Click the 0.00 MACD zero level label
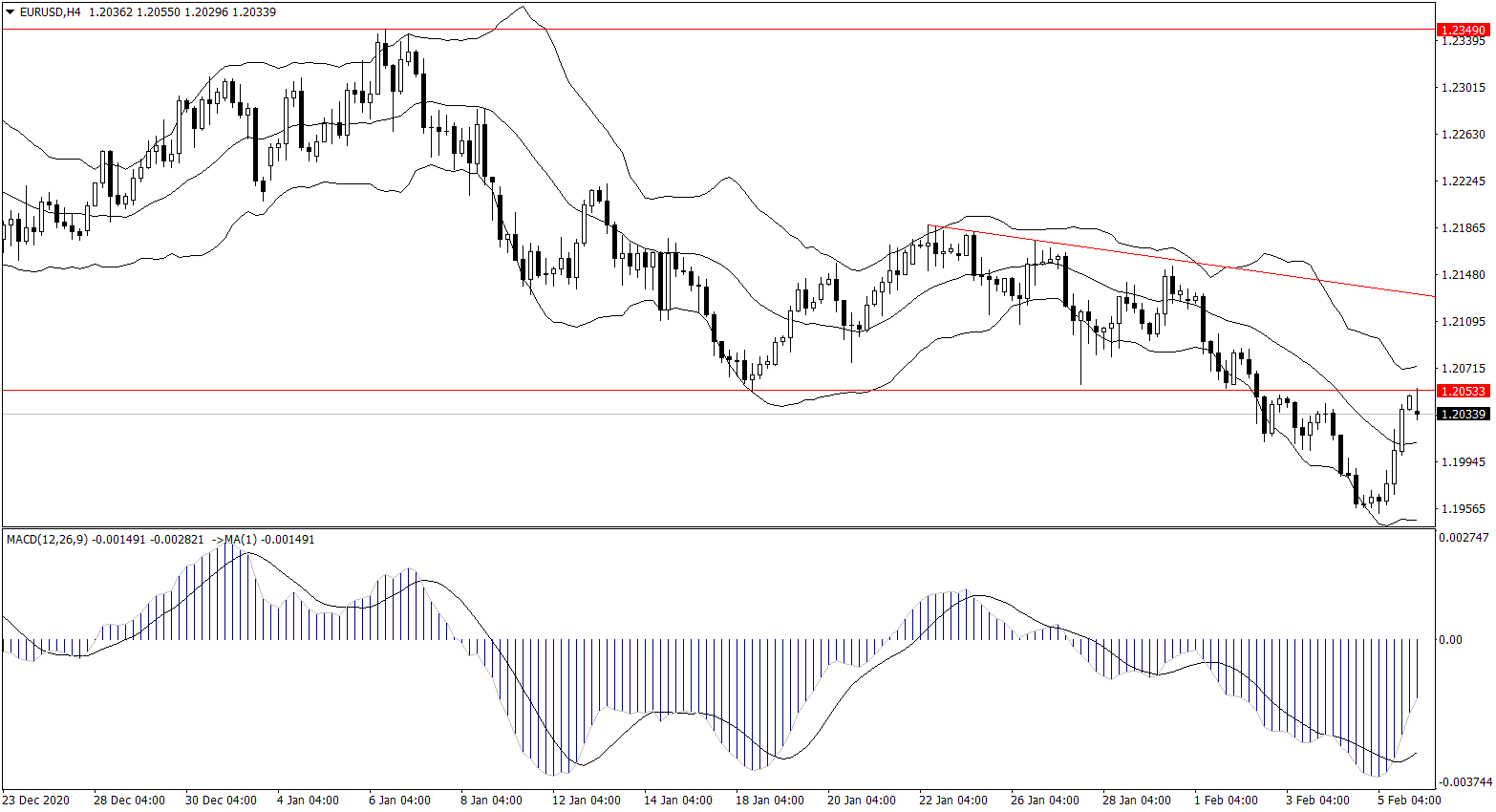The height and width of the screenshot is (812, 1496). click(1450, 640)
